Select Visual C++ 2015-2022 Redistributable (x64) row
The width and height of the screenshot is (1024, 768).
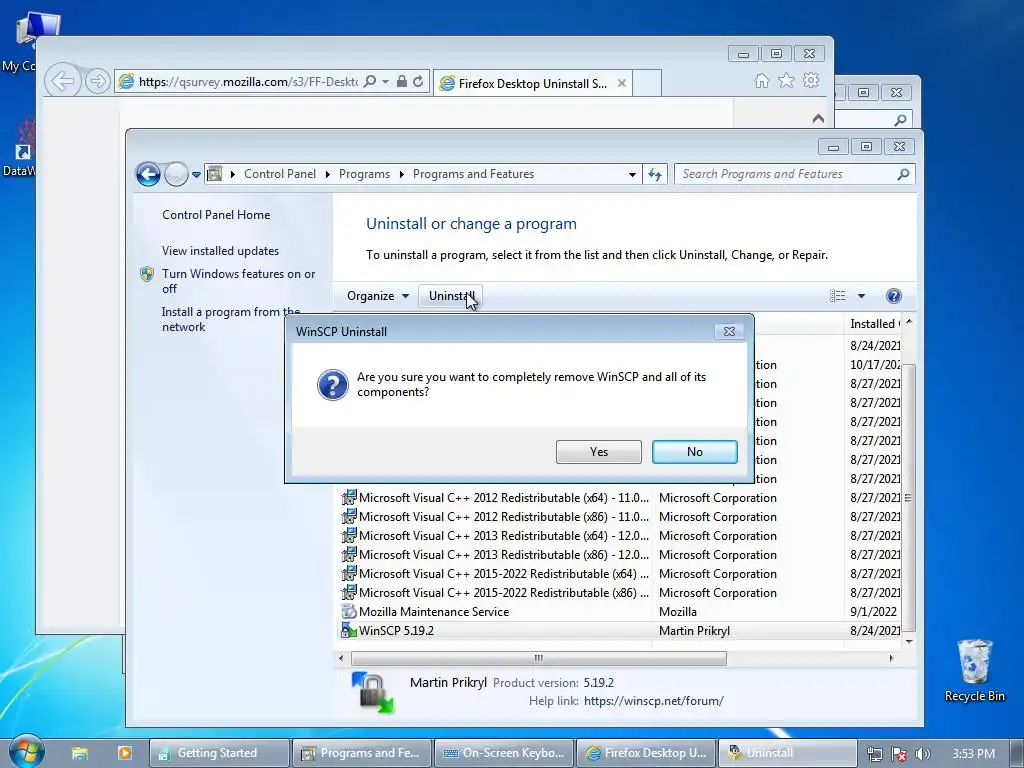[x=619, y=573]
